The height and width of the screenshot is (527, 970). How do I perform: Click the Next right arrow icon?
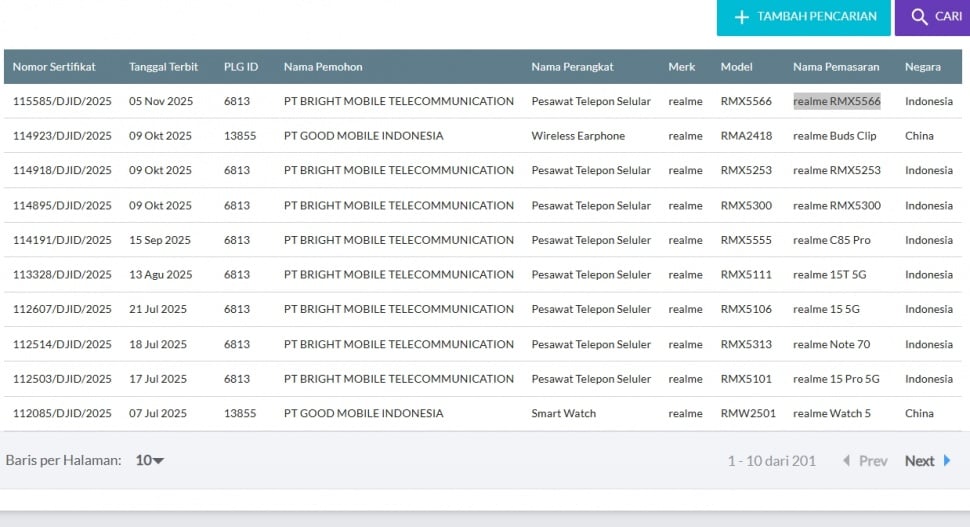tap(946, 460)
